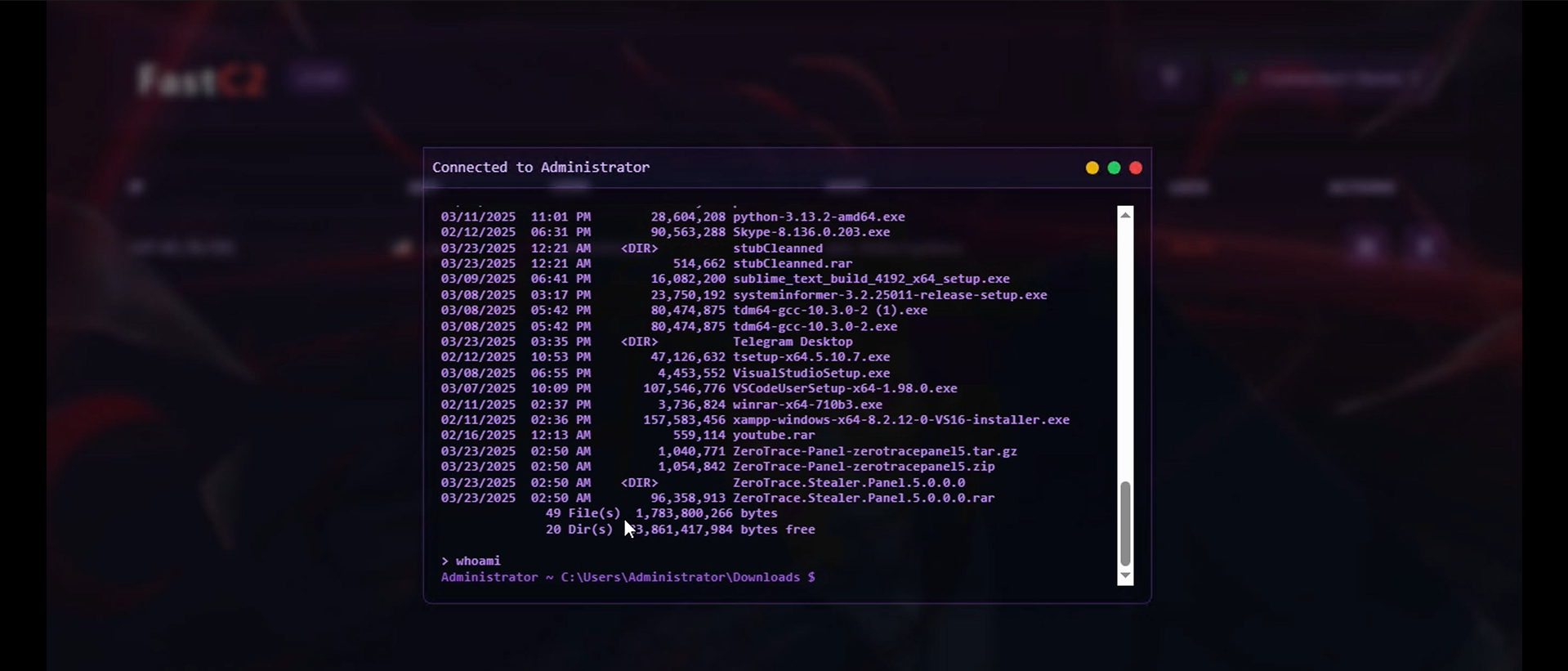Select the Skype-8.136.0.203.exe entry
This screenshot has width=1568, height=671.
click(x=665, y=232)
